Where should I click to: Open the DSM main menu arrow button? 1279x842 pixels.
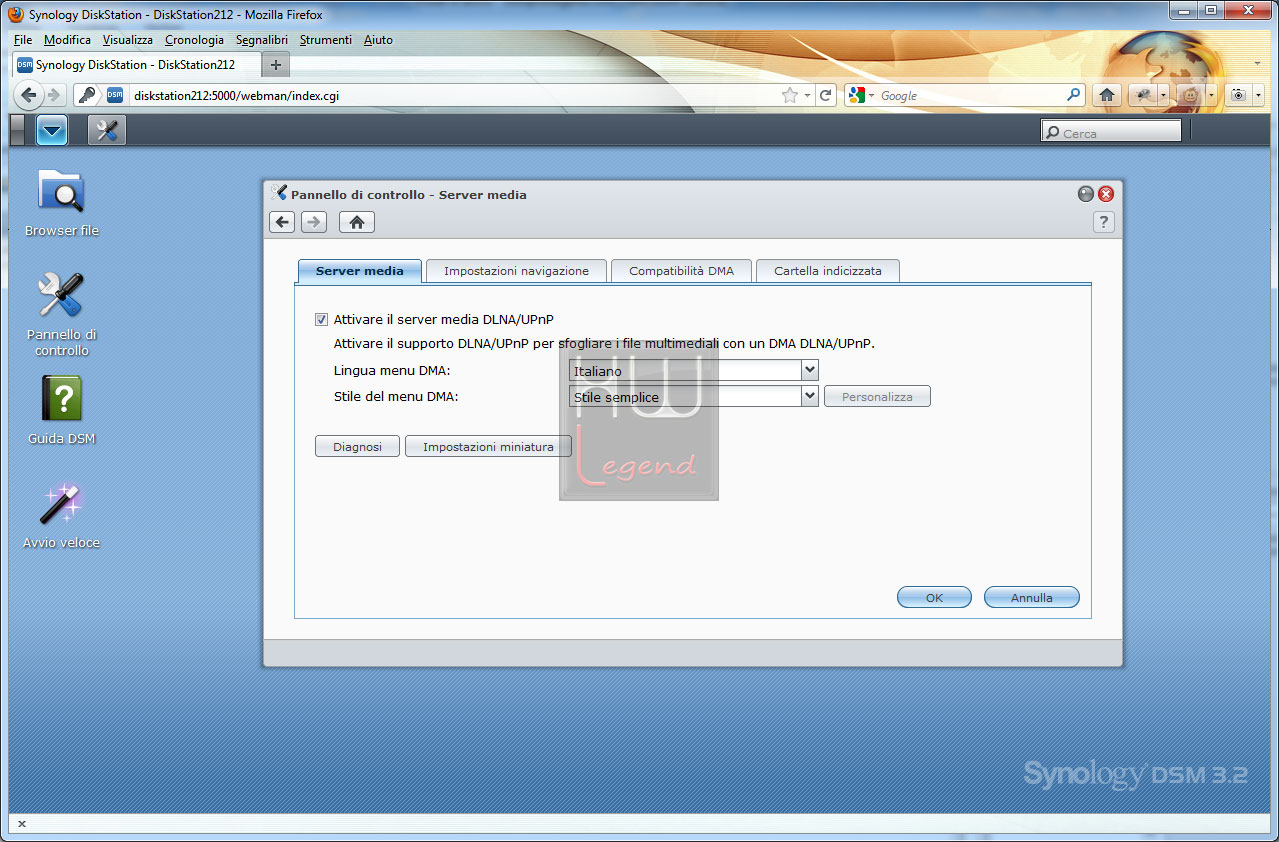51,130
